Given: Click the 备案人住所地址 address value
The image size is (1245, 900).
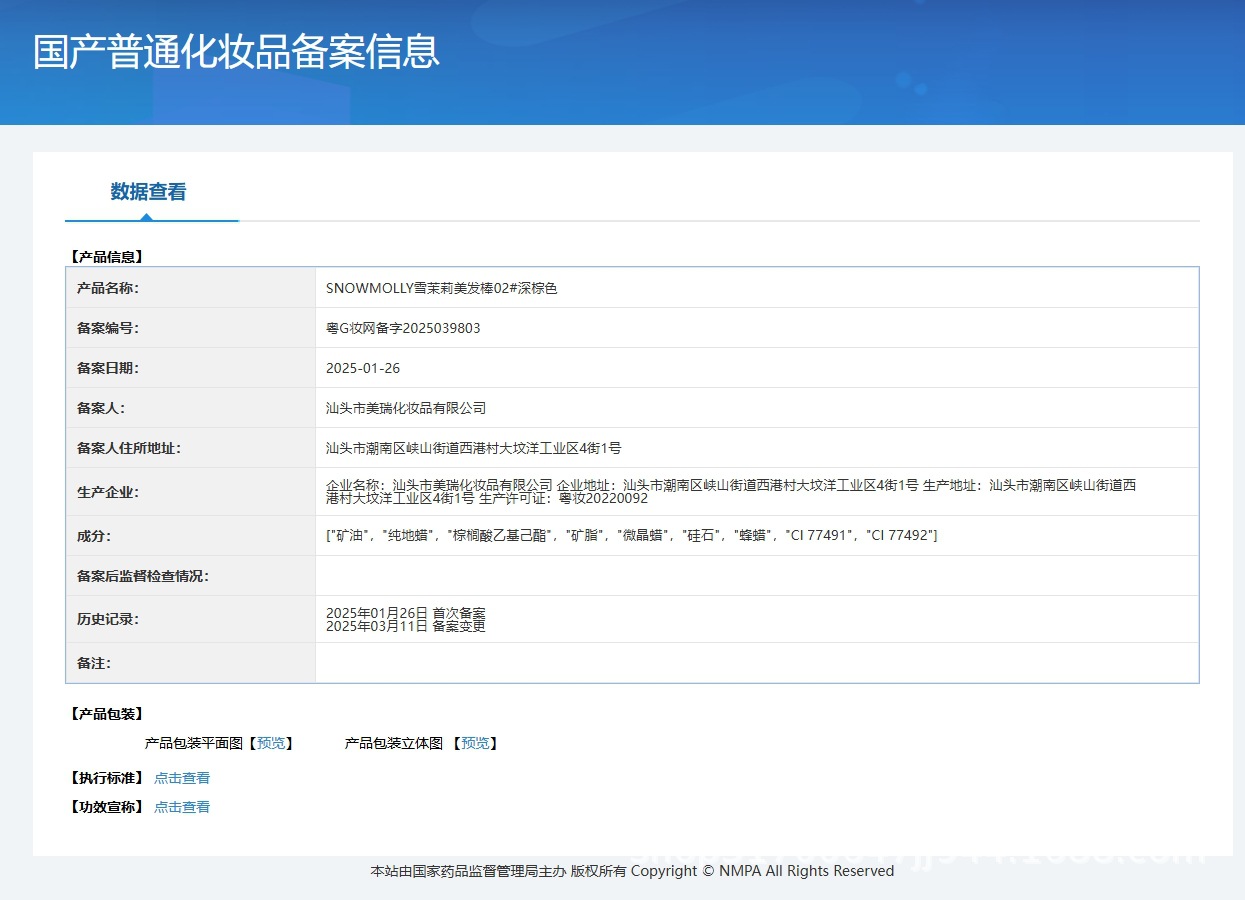Looking at the screenshot, I should pyautogui.click(x=473, y=448).
